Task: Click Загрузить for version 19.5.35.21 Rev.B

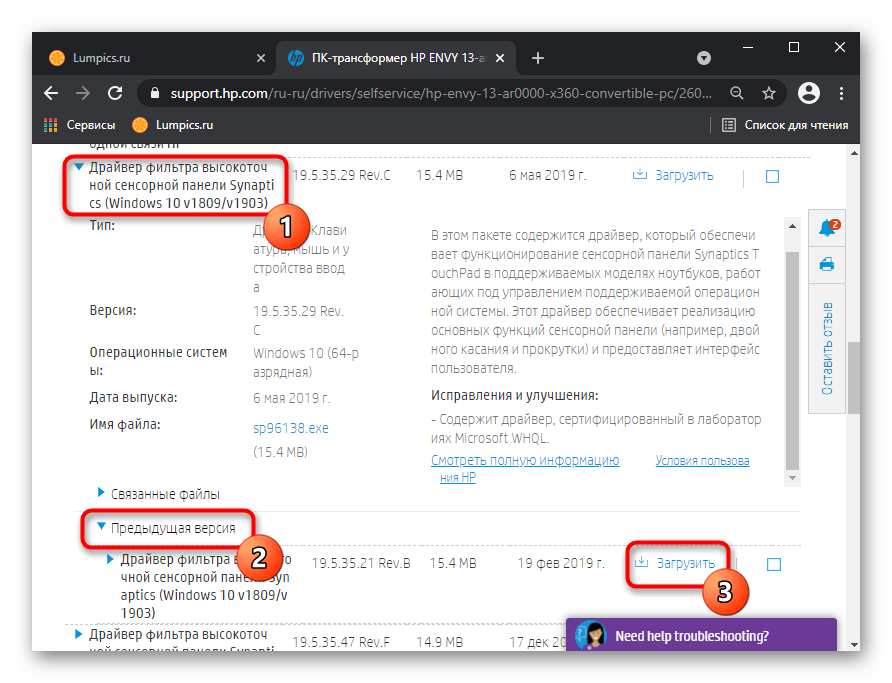Action: (676, 563)
